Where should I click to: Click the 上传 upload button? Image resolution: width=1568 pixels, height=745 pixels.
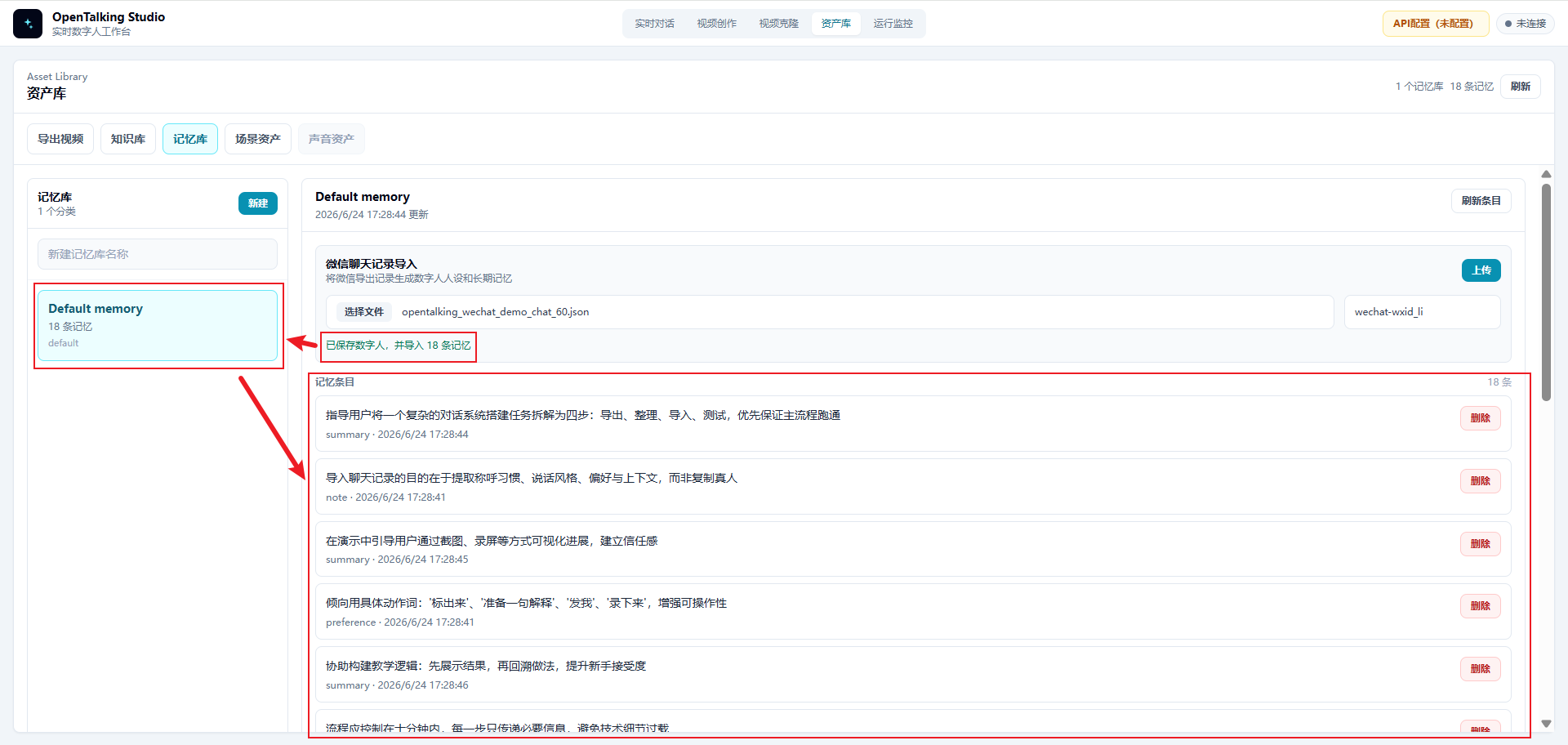[1481, 270]
